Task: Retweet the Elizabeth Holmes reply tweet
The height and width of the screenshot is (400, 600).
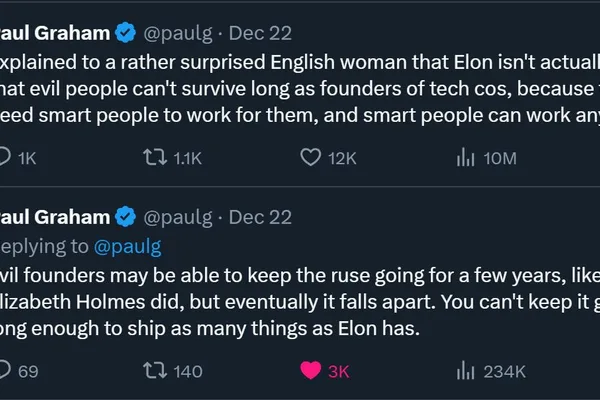Action: tap(155, 371)
